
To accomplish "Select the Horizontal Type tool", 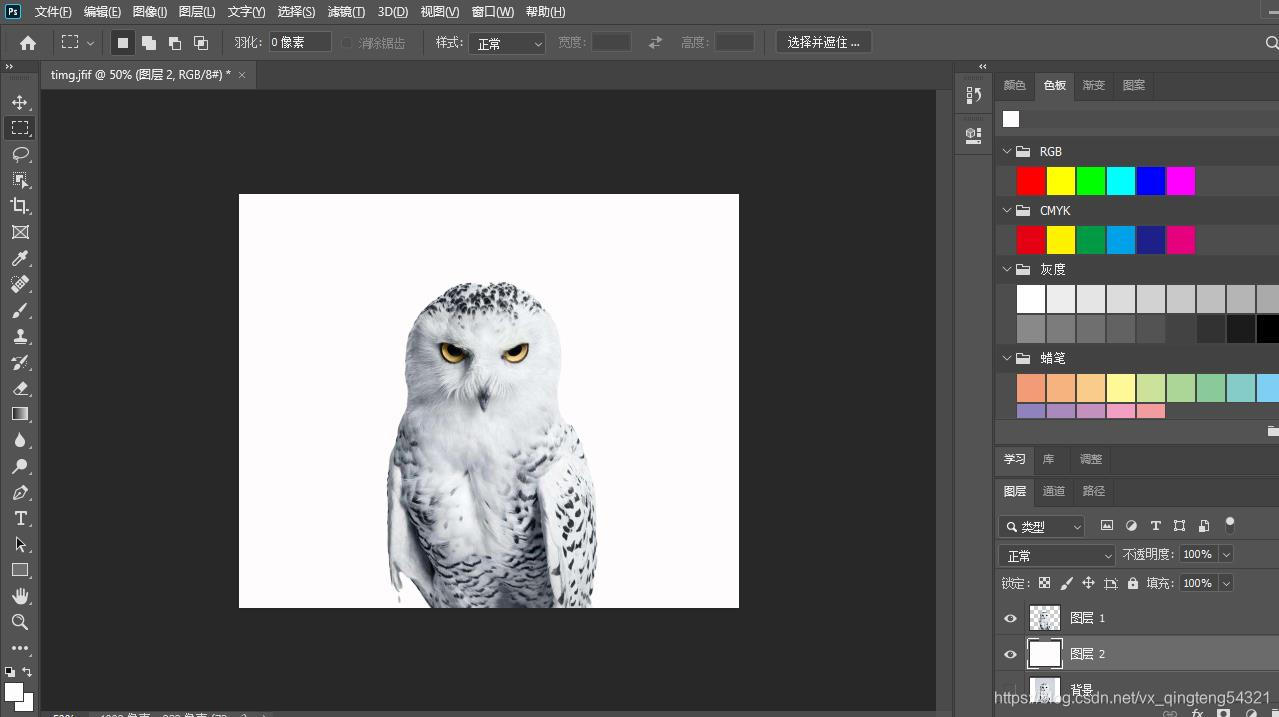I will point(20,518).
